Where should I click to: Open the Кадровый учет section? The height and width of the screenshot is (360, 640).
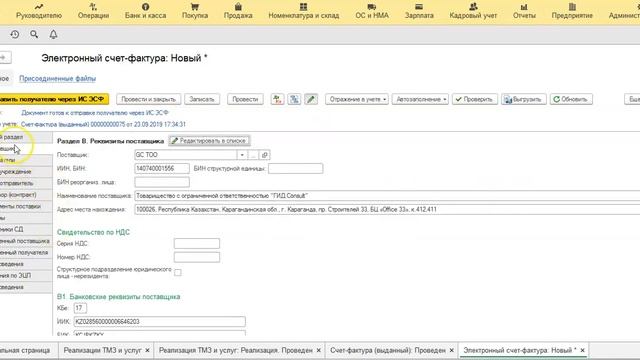click(473, 11)
